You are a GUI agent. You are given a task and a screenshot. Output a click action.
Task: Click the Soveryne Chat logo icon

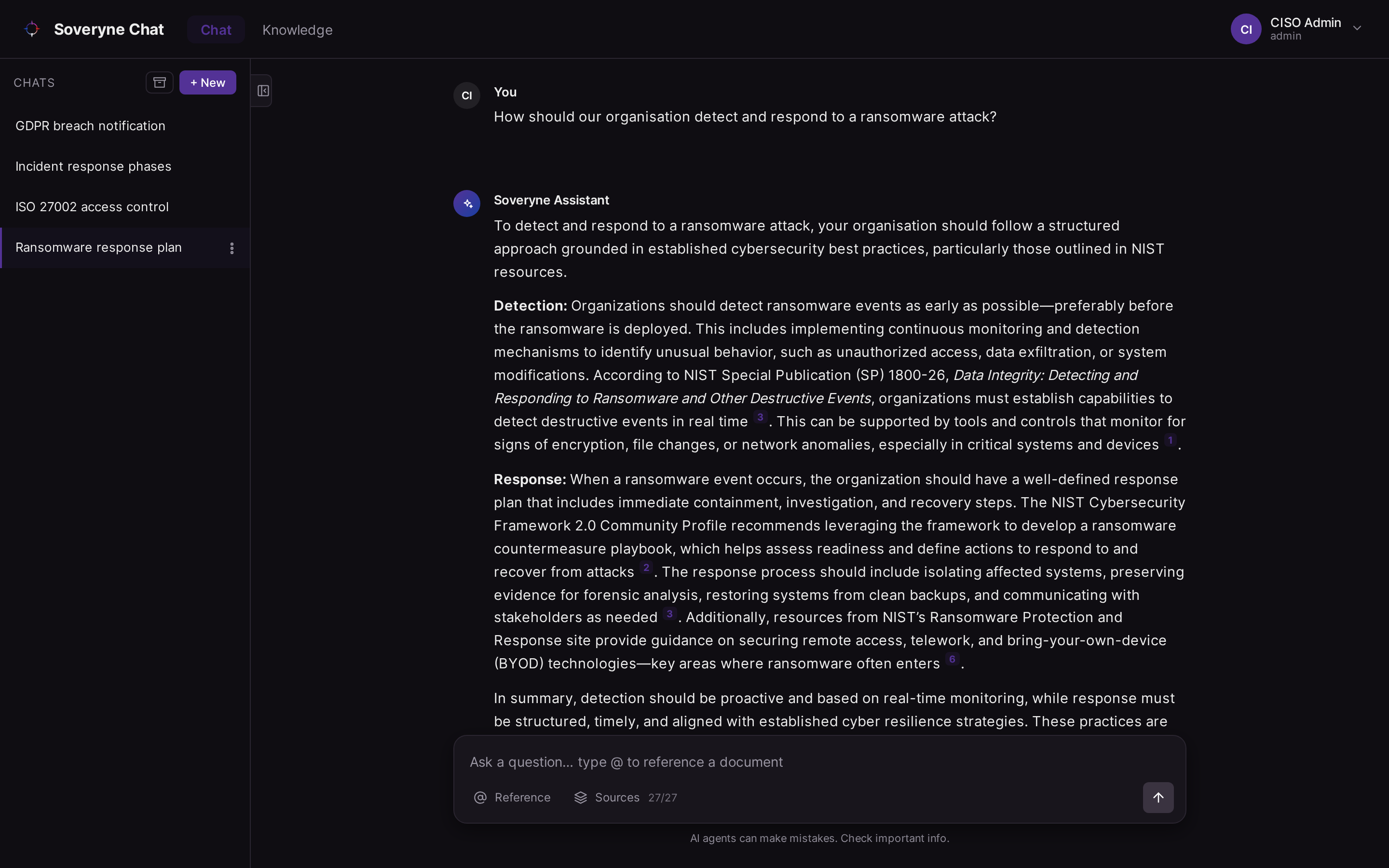[x=32, y=29]
